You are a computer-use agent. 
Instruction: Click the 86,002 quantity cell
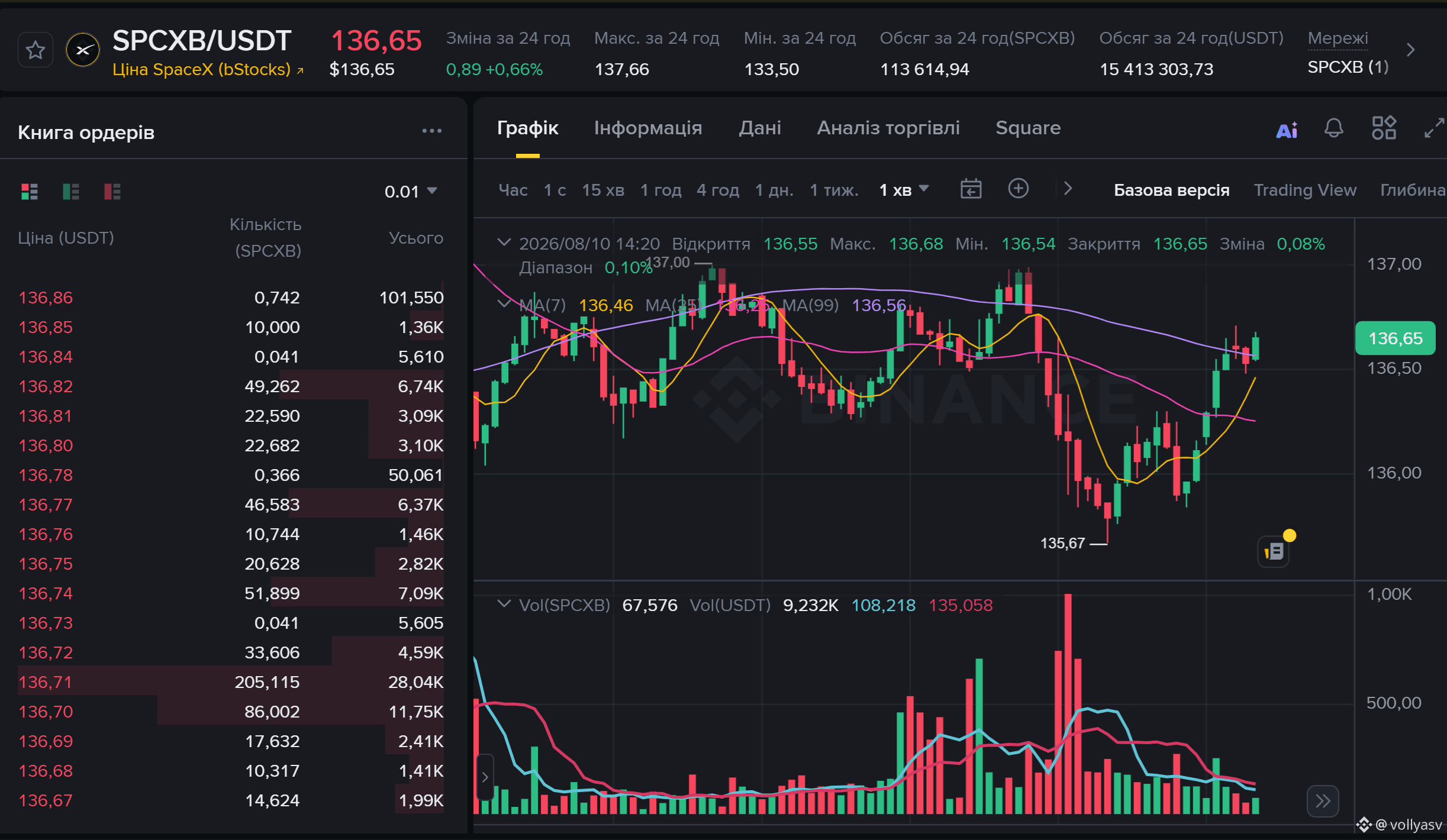(272, 712)
